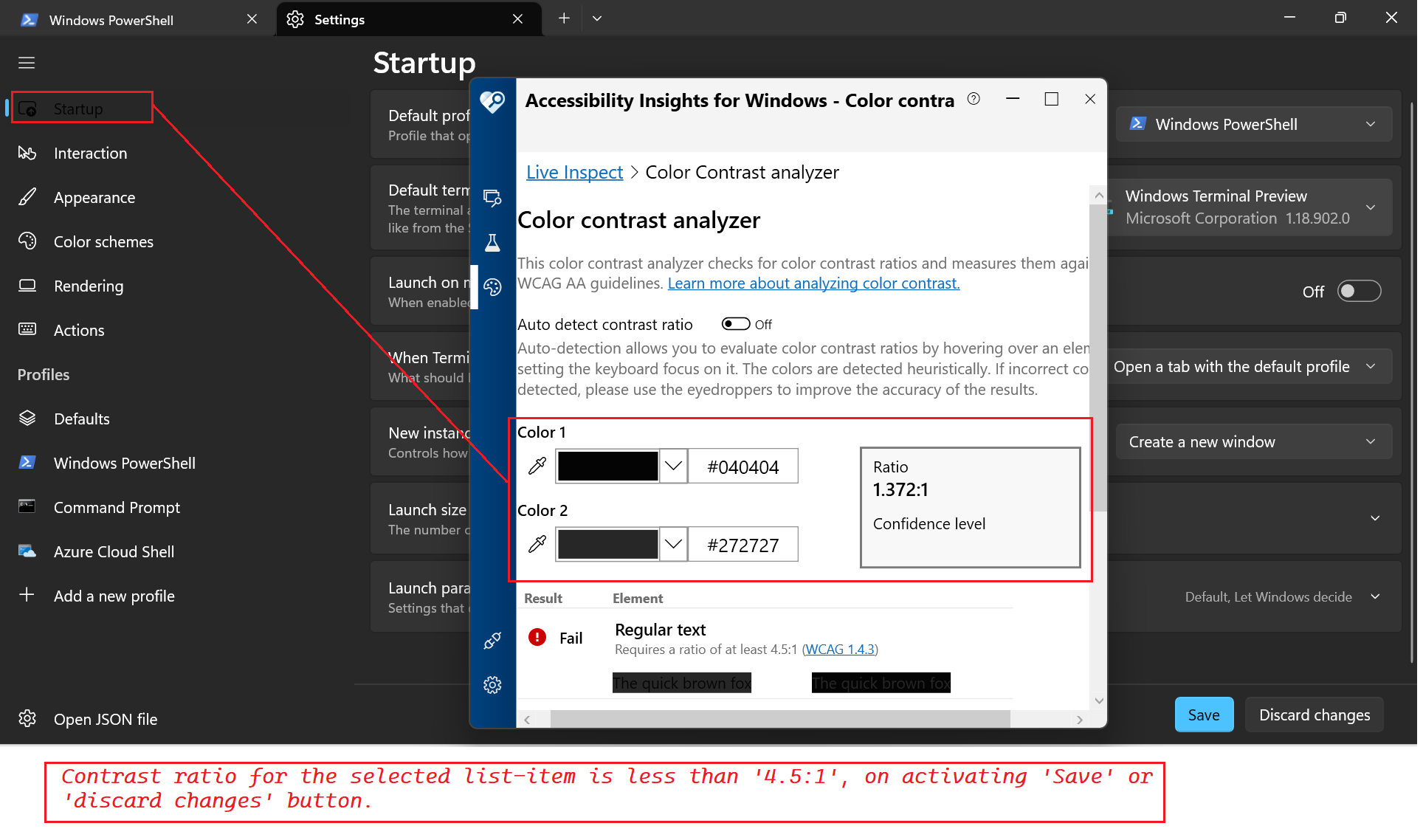This screenshot has height=840, width=1423.
Task: Select the color palette analyzer icon
Action: (x=493, y=288)
